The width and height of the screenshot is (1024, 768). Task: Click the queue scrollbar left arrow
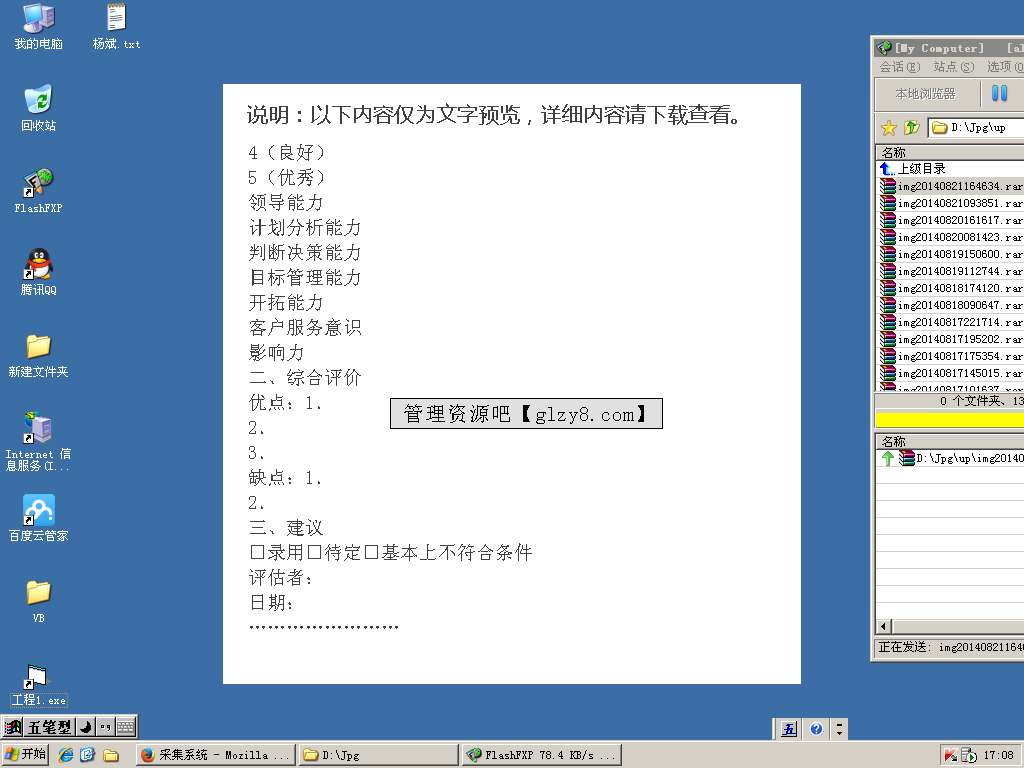click(884, 626)
